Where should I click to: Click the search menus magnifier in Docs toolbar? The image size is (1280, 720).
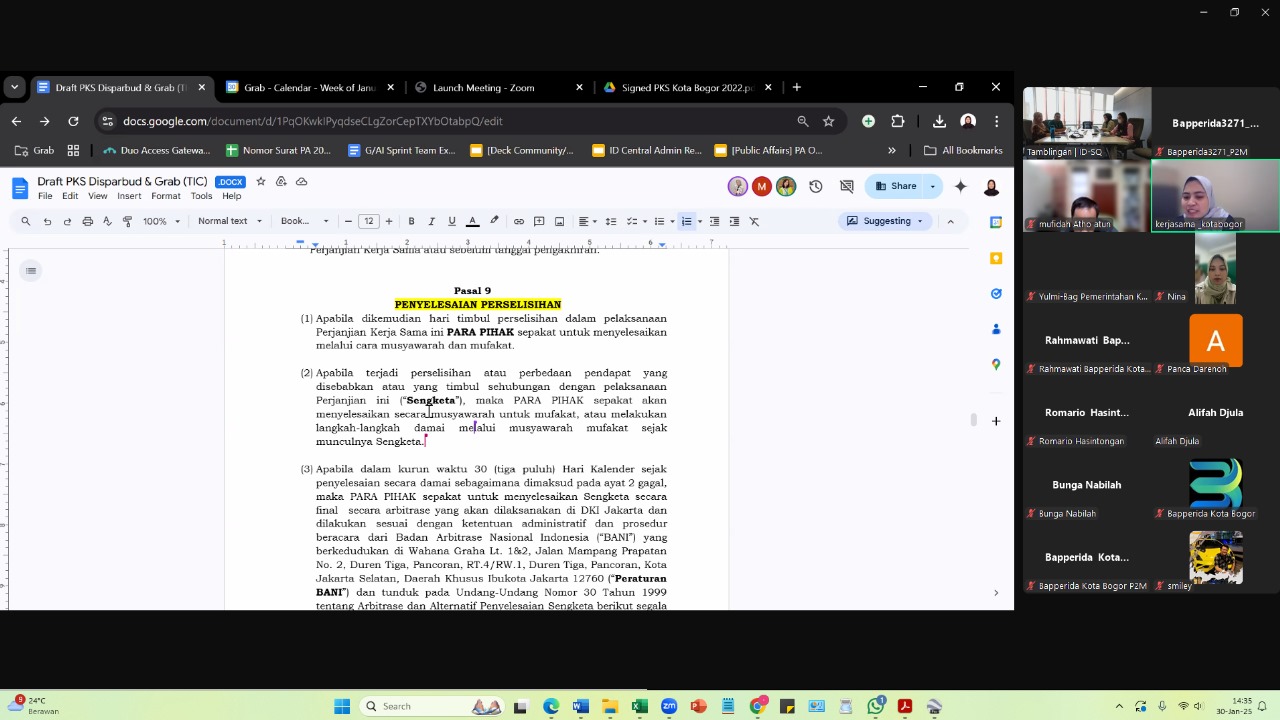coord(26,221)
